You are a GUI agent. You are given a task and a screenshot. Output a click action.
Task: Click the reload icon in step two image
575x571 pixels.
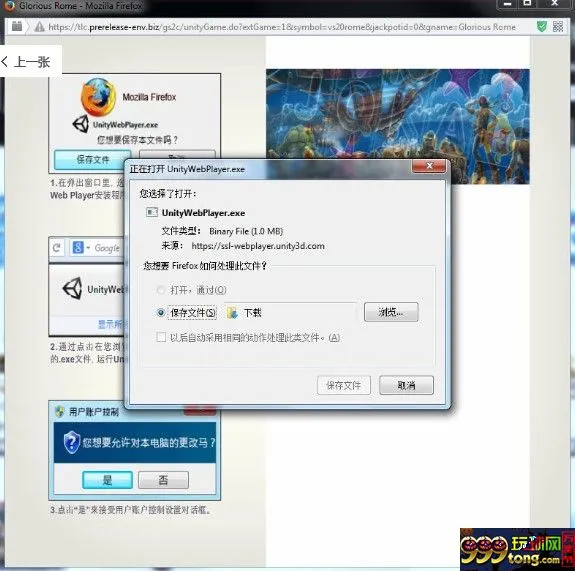pos(57,248)
